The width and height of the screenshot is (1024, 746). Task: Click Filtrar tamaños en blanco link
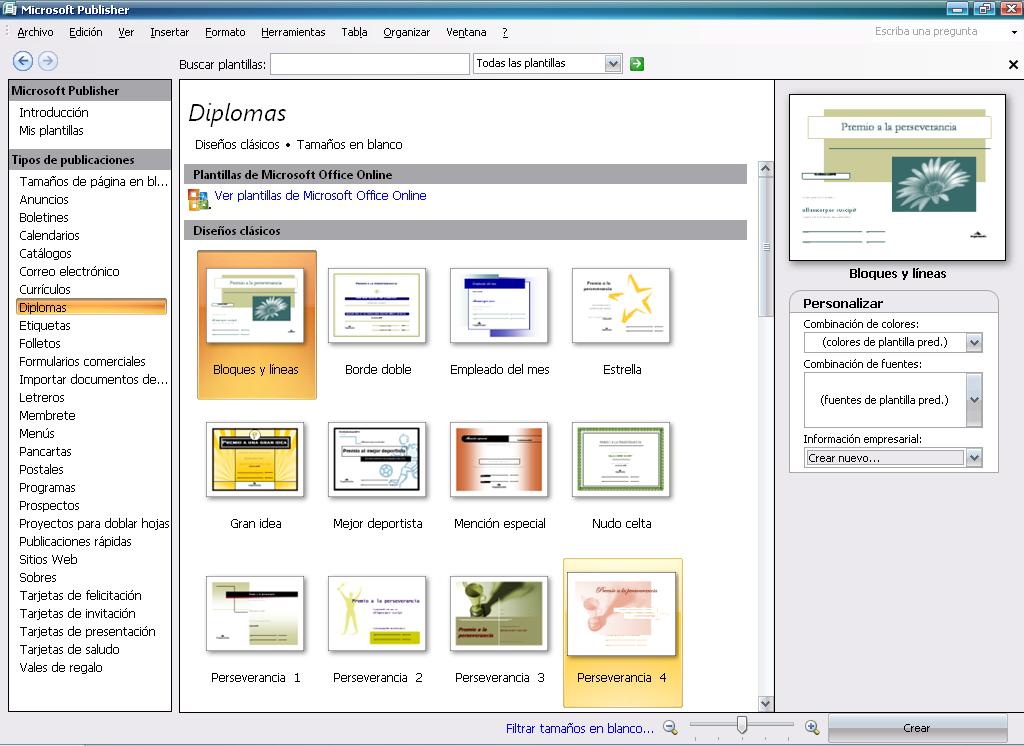pyautogui.click(x=580, y=728)
